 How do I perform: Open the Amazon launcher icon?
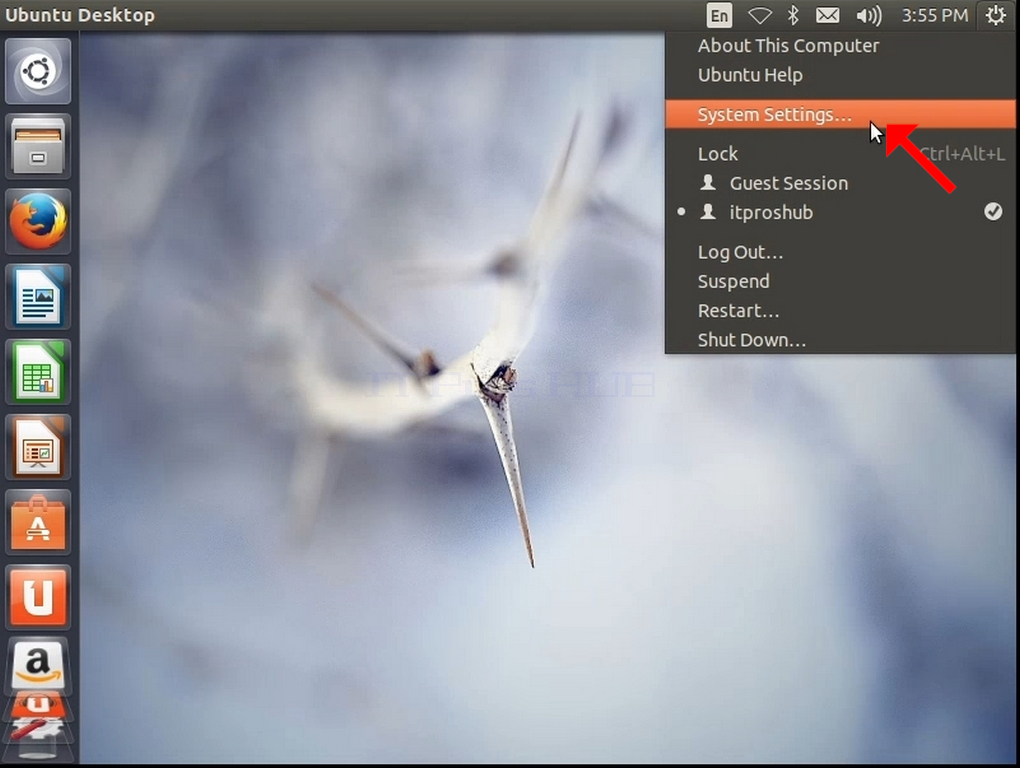pos(38,665)
